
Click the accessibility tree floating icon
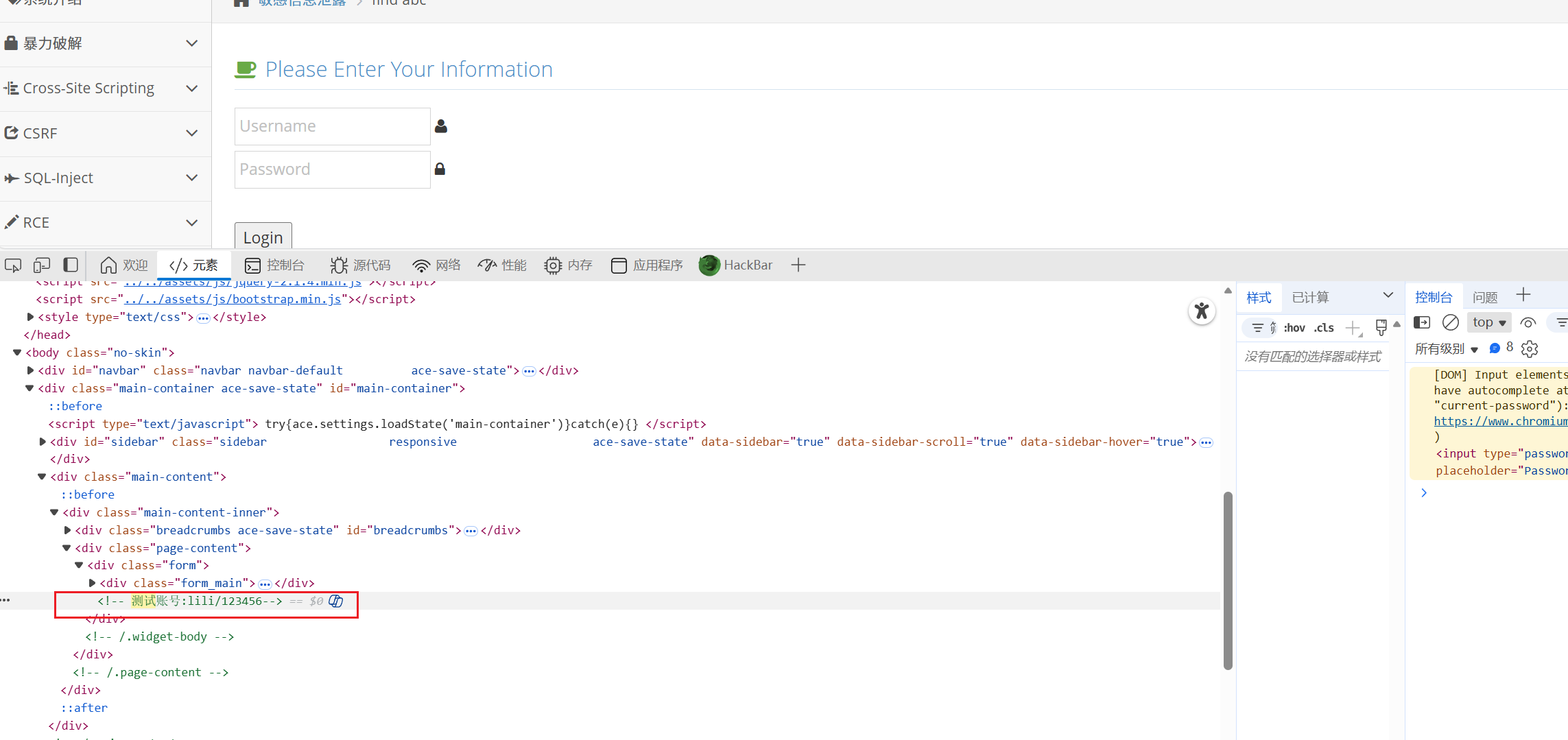[1201, 311]
